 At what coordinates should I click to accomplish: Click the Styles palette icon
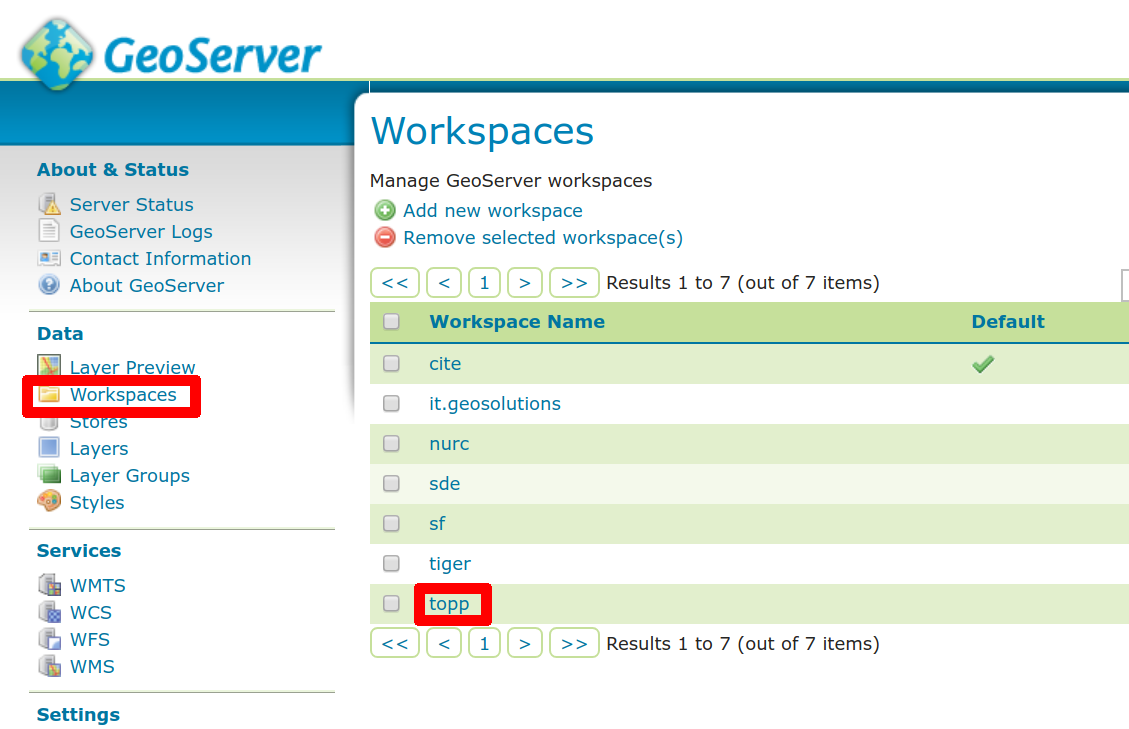[x=49, y=501]
